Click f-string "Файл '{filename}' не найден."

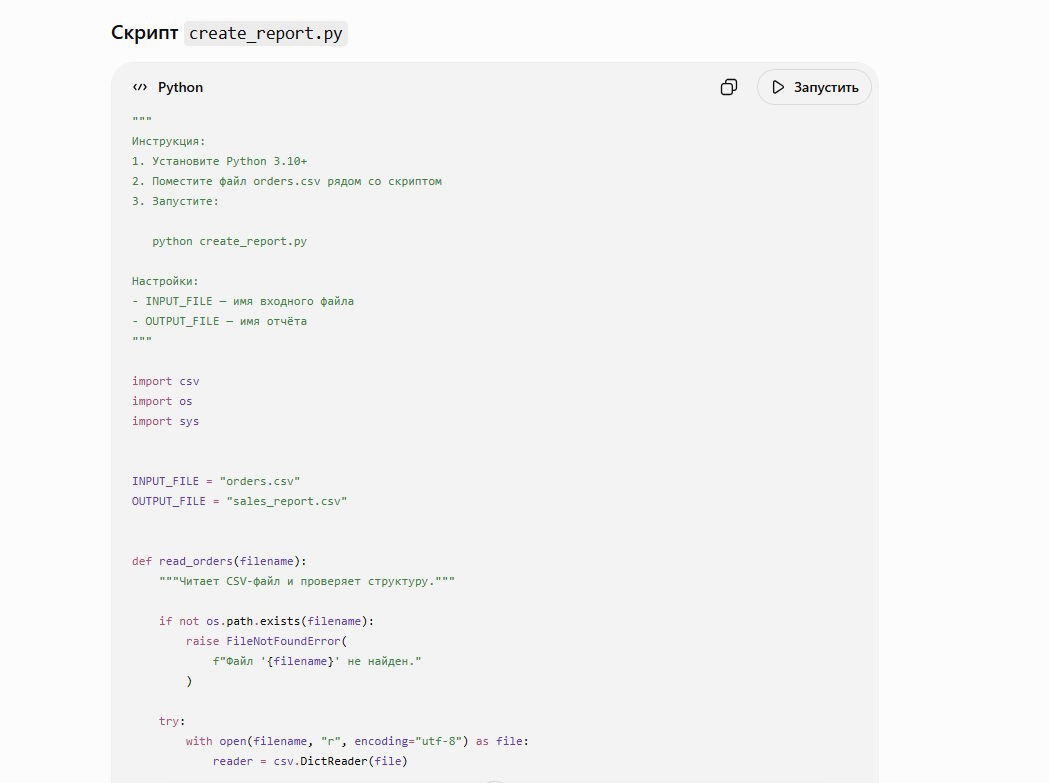[317, 661]
